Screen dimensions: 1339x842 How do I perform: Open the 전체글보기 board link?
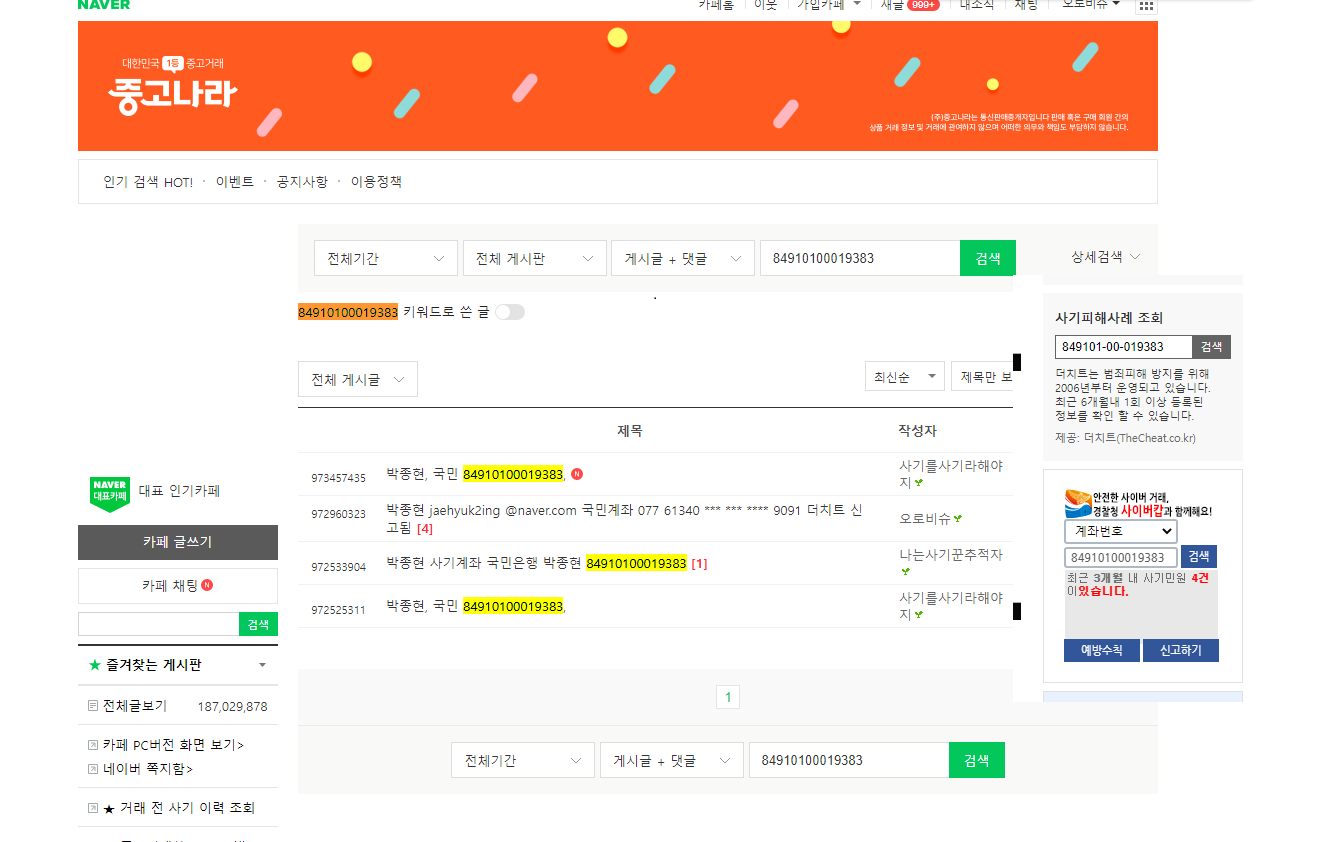pos(134,706)
